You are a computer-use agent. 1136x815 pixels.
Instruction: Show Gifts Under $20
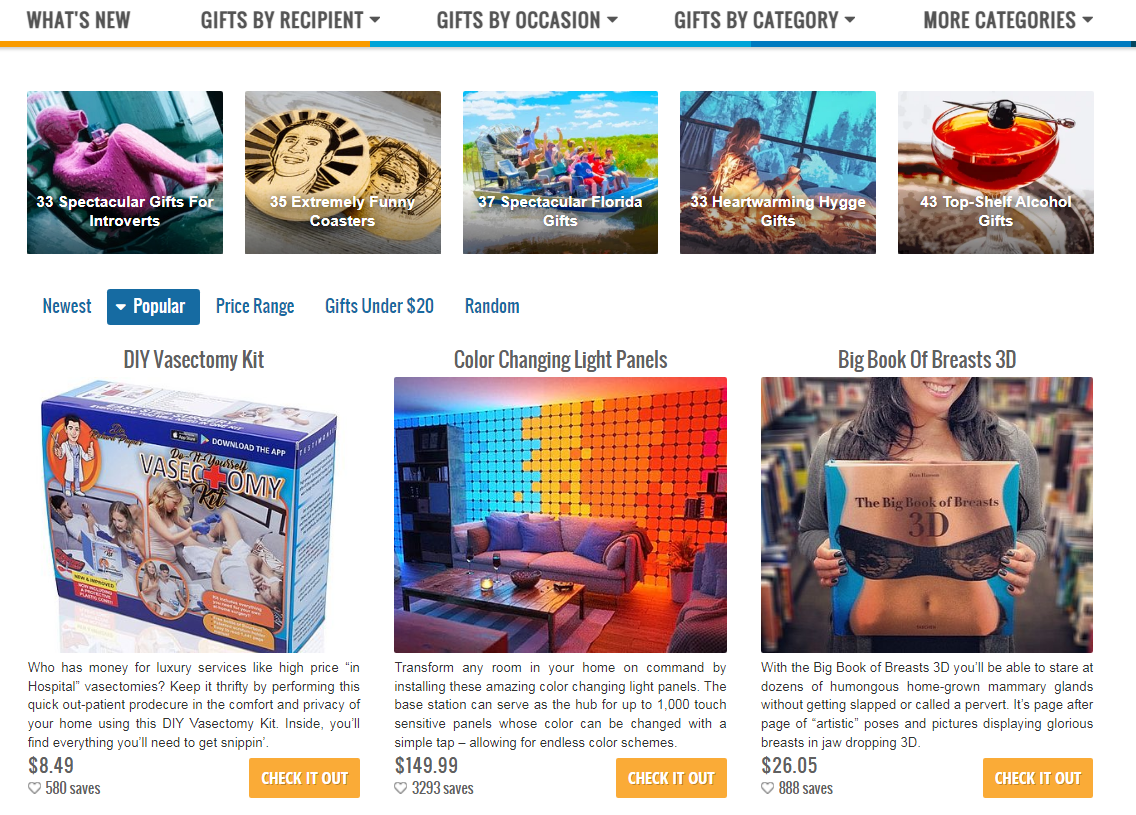(x=379, y=306)
